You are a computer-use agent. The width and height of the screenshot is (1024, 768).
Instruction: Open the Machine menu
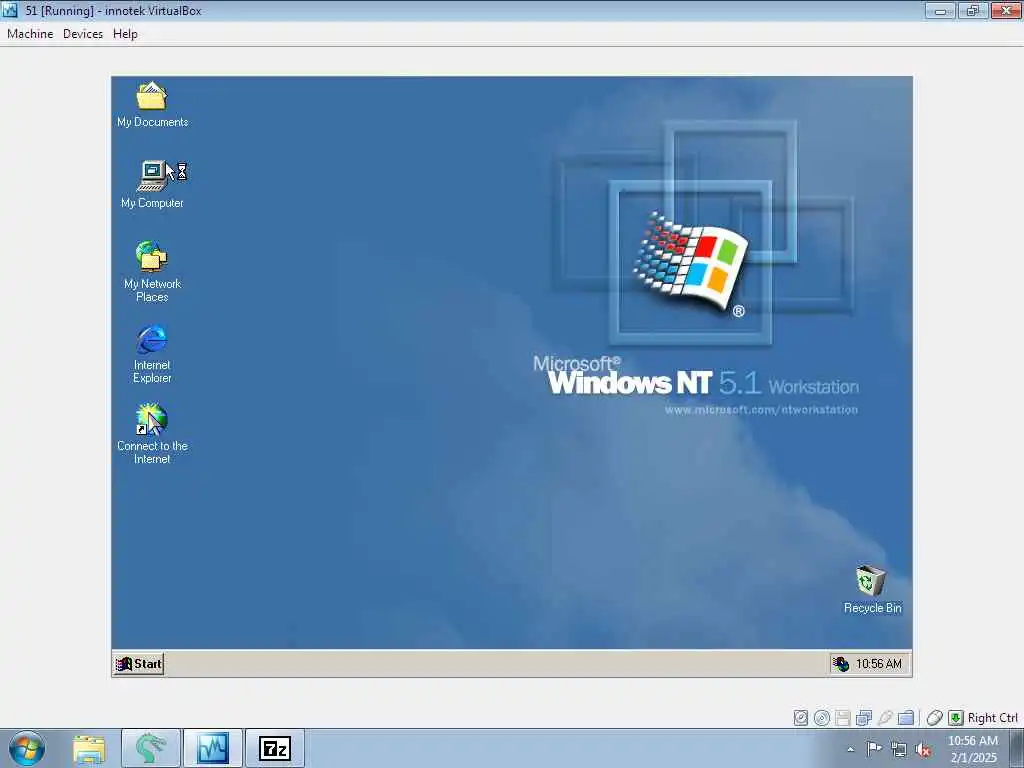[30, 34]
